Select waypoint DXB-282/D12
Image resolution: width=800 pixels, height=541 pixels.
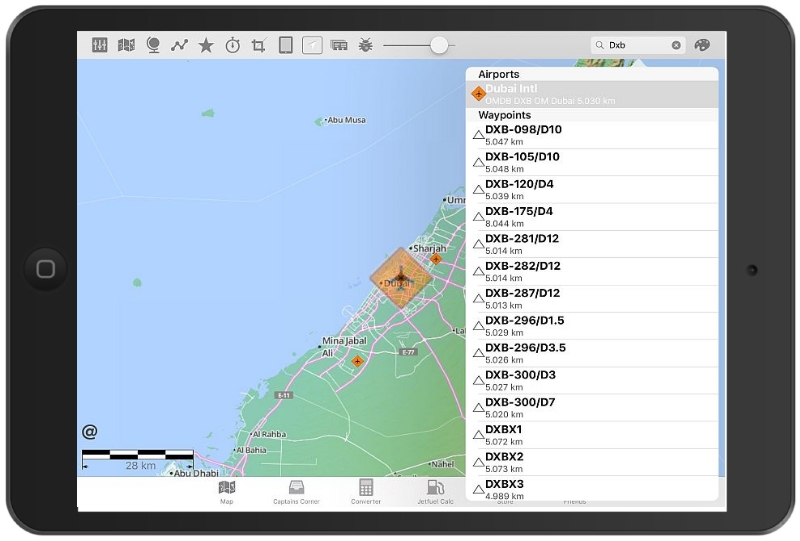click(x=592, y=272)
